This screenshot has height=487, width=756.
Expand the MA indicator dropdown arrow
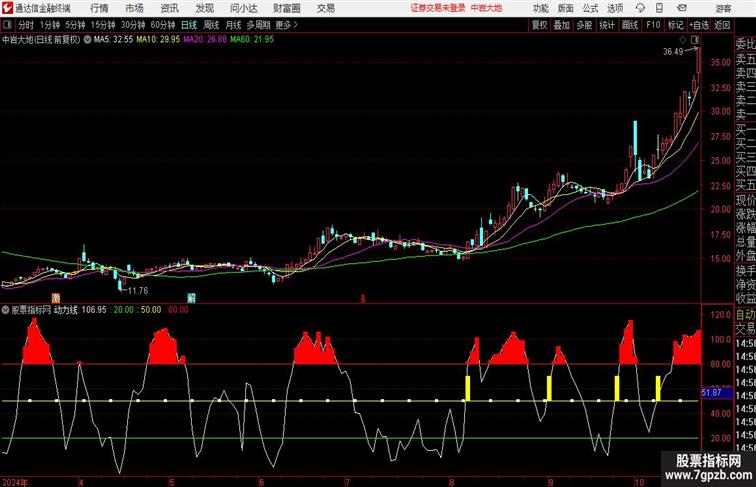(87, 40)
